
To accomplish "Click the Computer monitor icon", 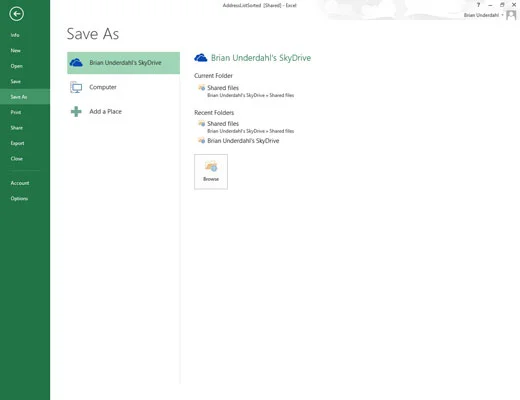I will click(76, 87).
